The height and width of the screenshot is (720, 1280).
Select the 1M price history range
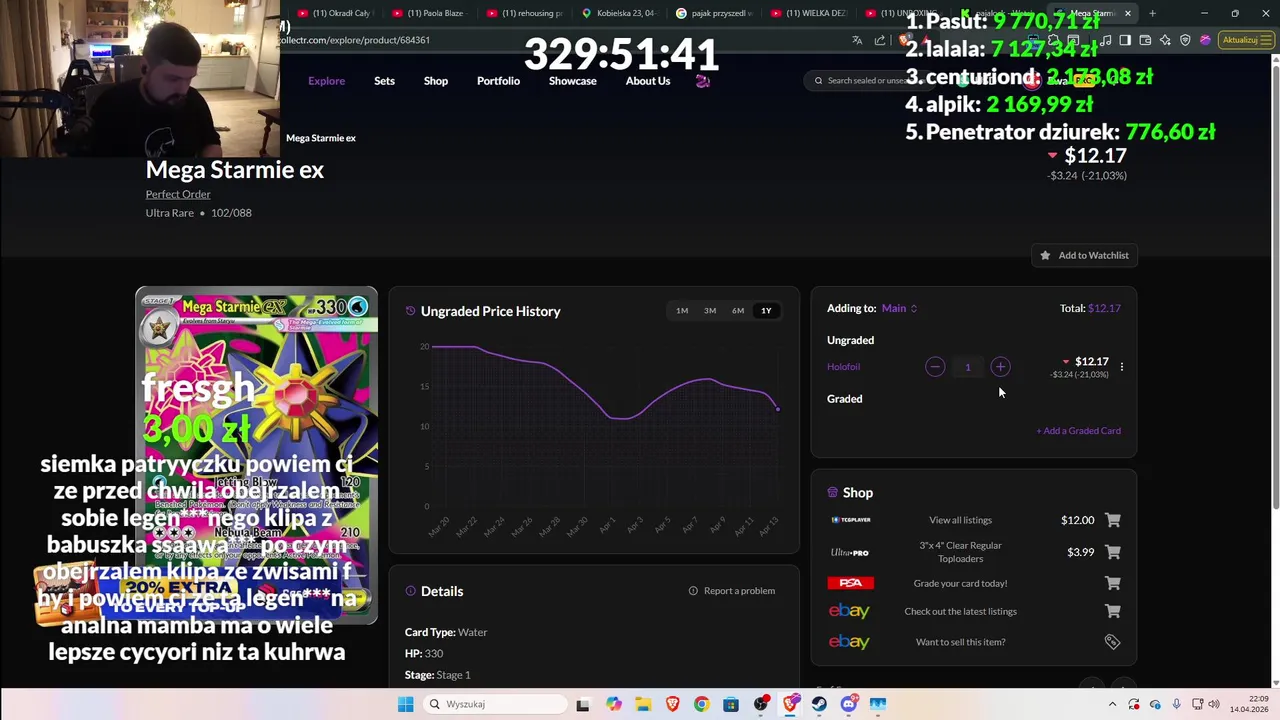(x=682, y=311)
